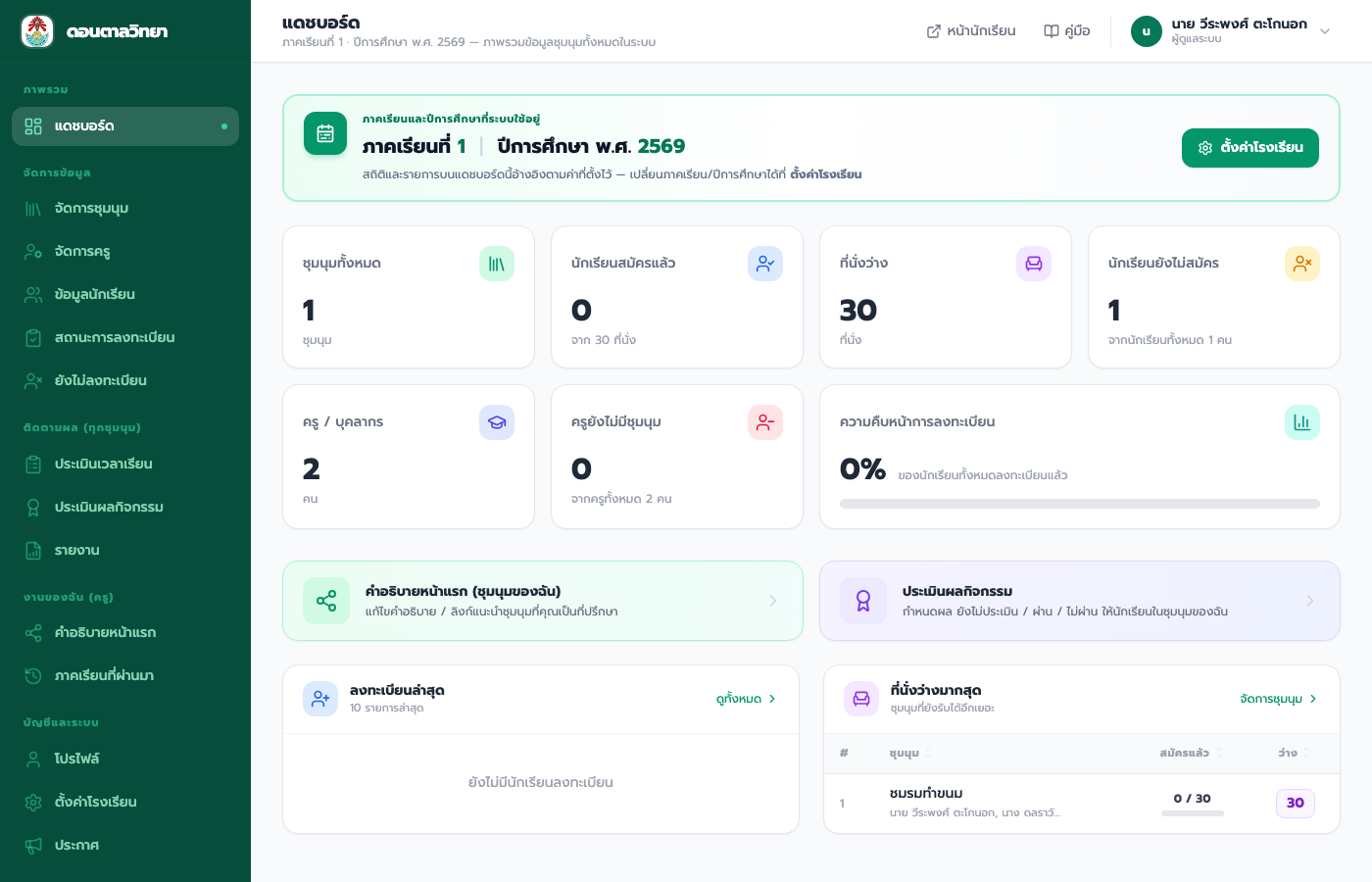Open สถานะการลงทะเบียน in the sidebar
1372x882 pixels.
(125, 338)
